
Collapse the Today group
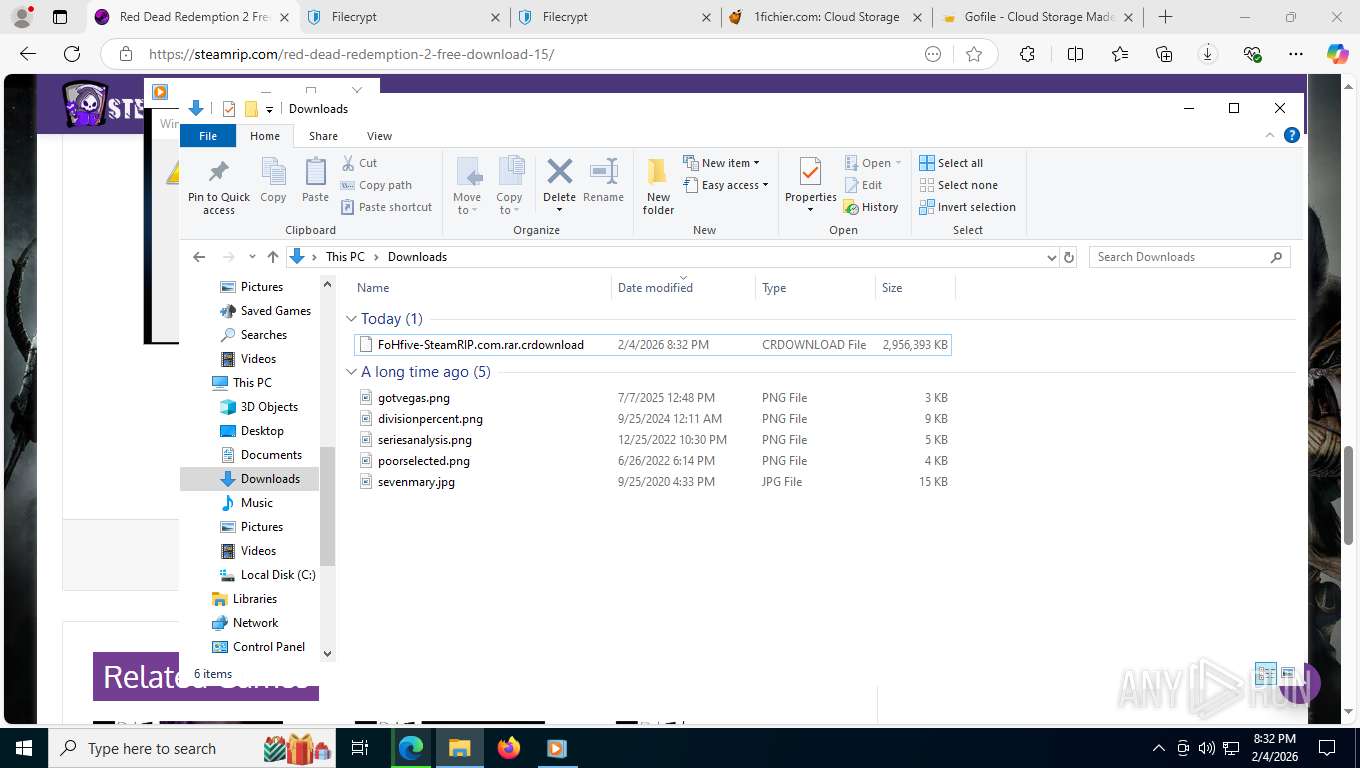[x=351, y=319]
